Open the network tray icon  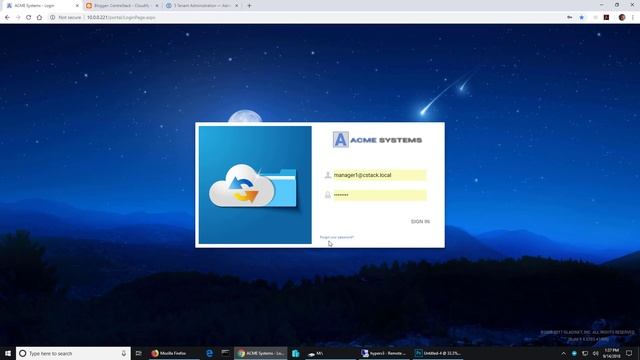point(585,353)
